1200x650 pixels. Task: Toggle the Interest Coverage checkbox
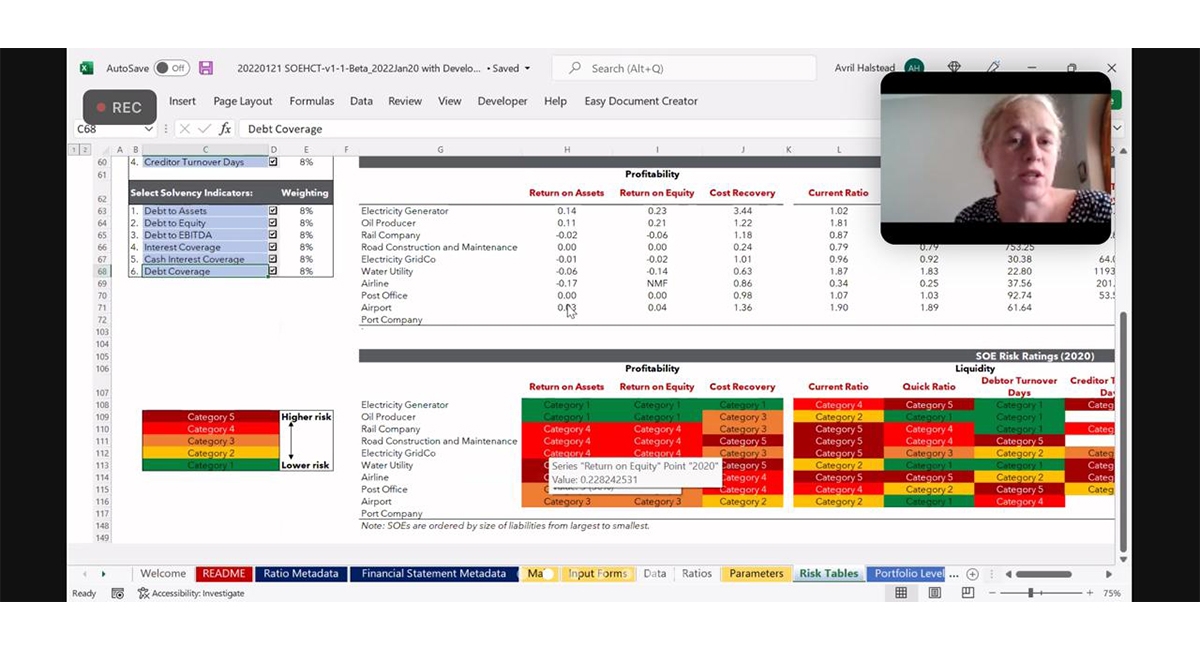point(273,247)
